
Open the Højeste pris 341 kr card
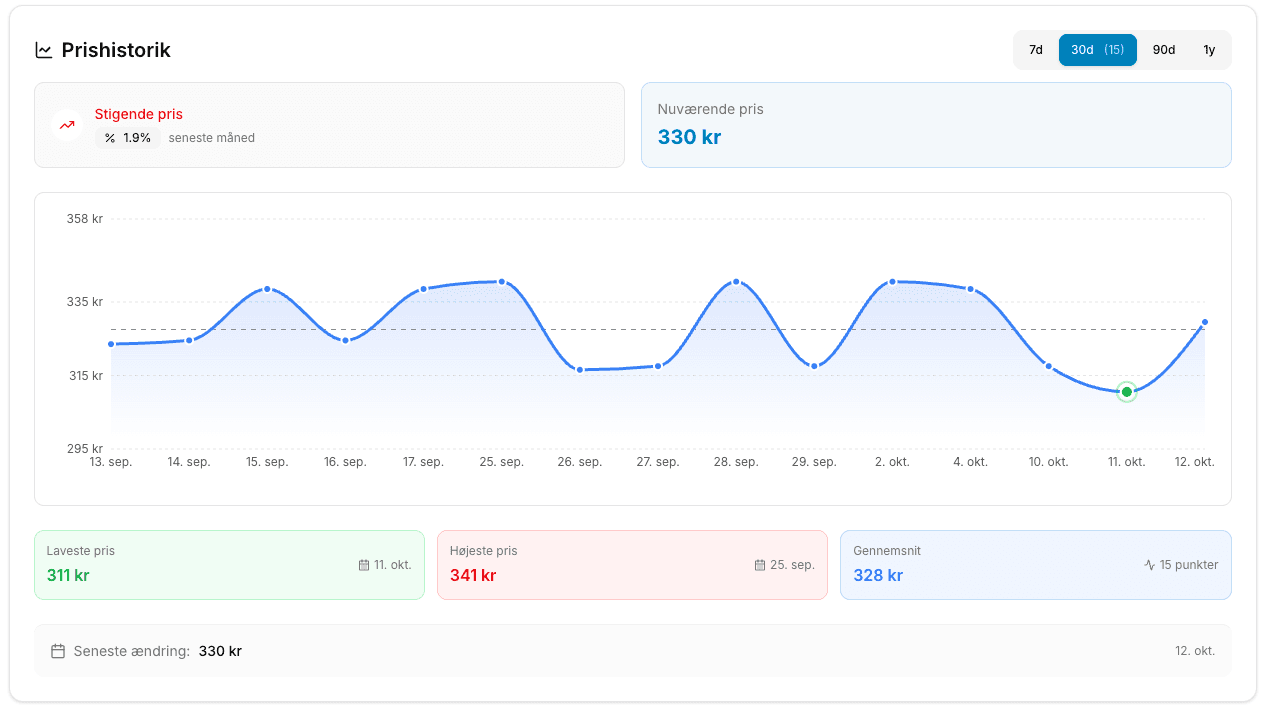coord(632,565)
